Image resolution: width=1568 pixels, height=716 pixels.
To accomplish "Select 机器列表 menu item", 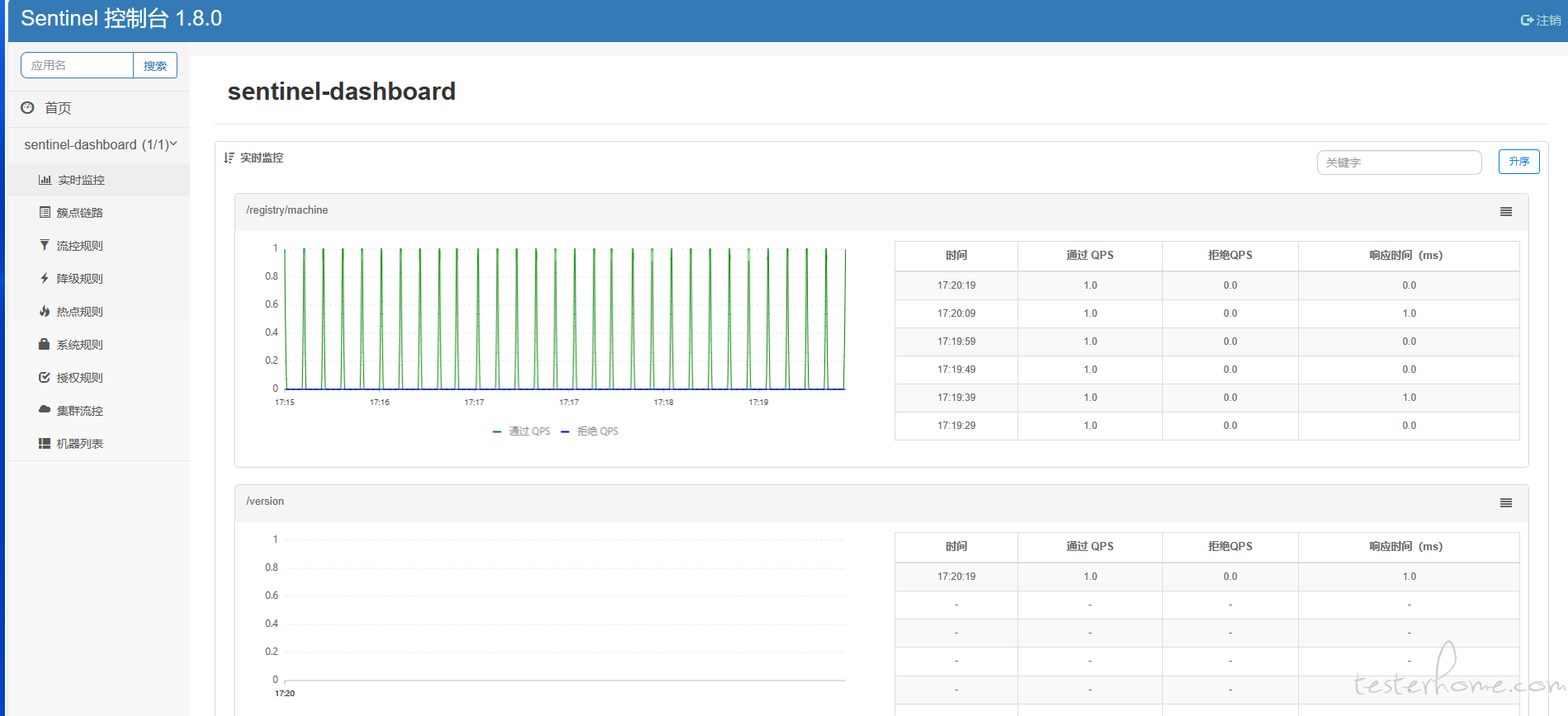I will tap(80, 444).
